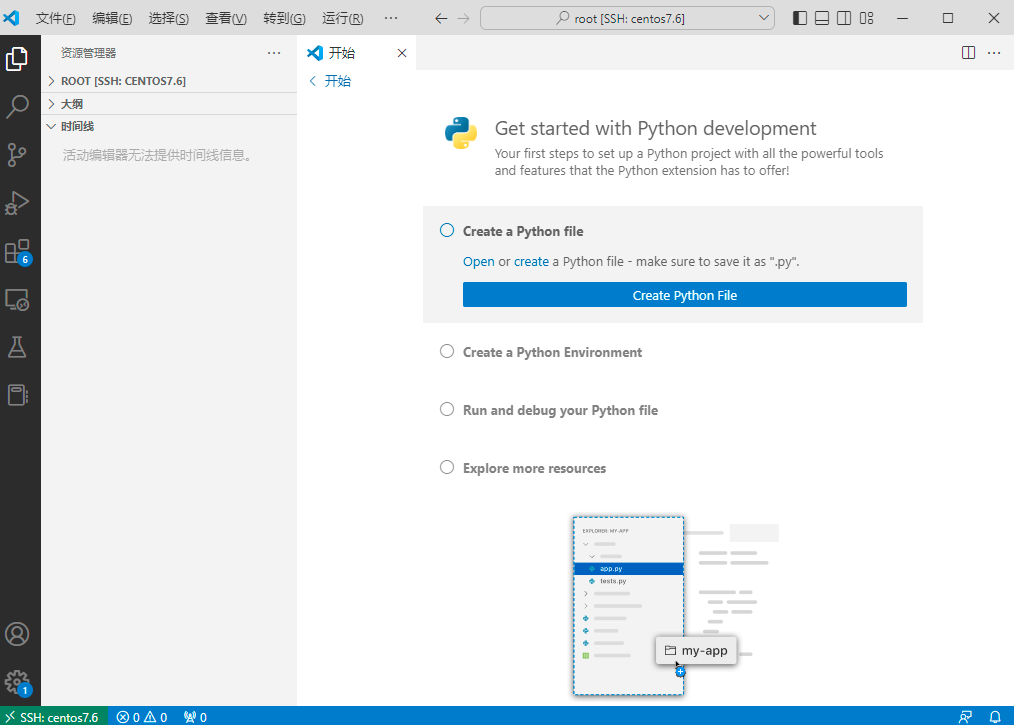Click the 资源管理器 panel title

coord(89,53)
